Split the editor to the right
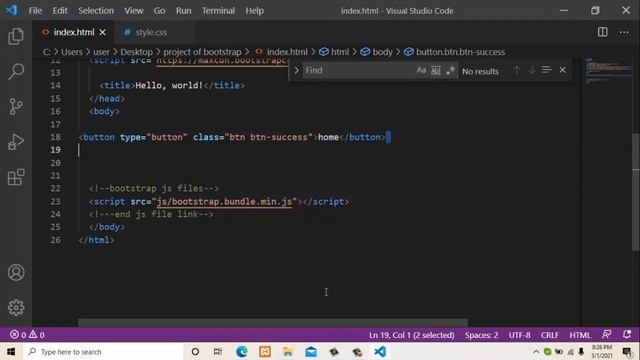 602,32
